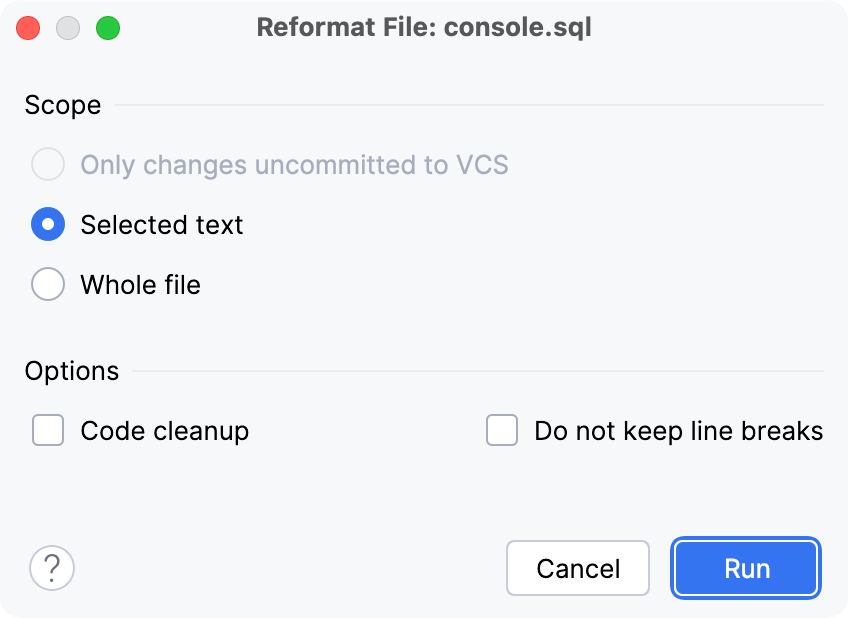Click the Do not keep line breaks label

point(678,430)
